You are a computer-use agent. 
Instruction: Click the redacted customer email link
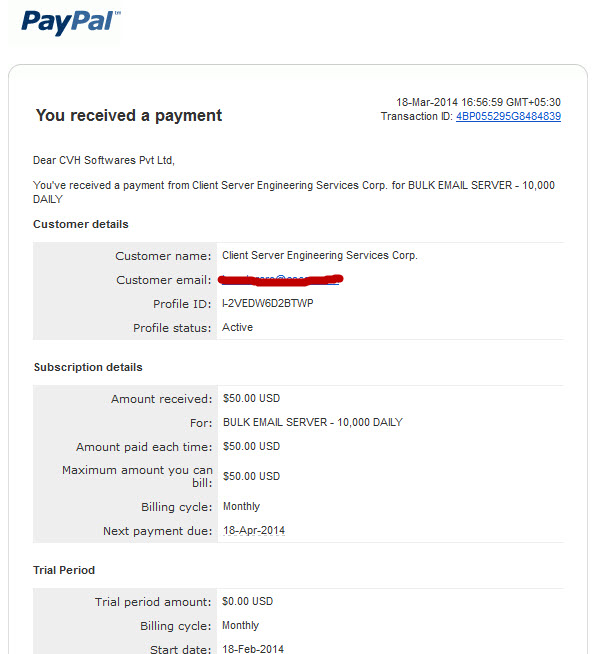pyautogui.click(x=280, y=280)
